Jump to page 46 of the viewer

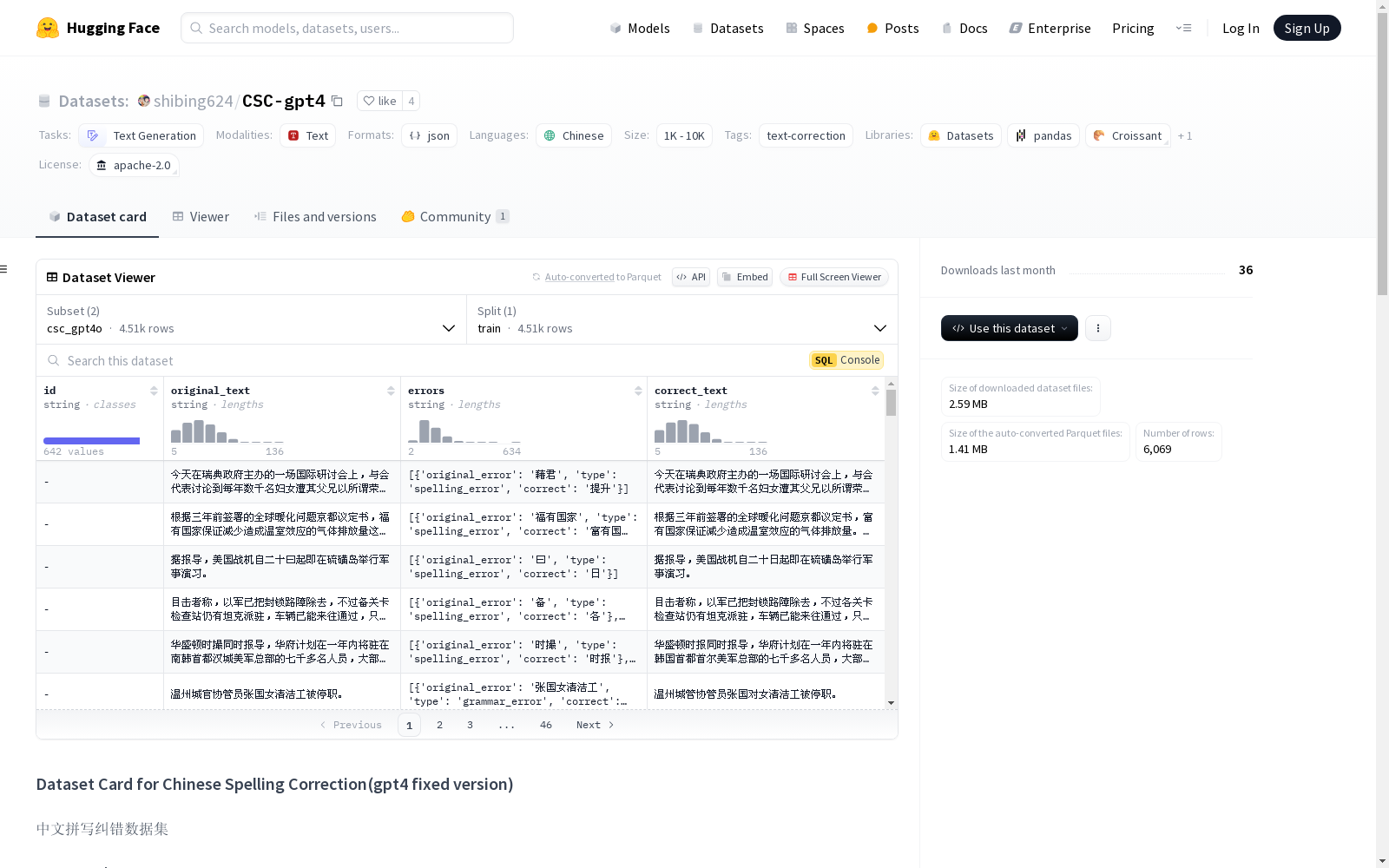545,725
